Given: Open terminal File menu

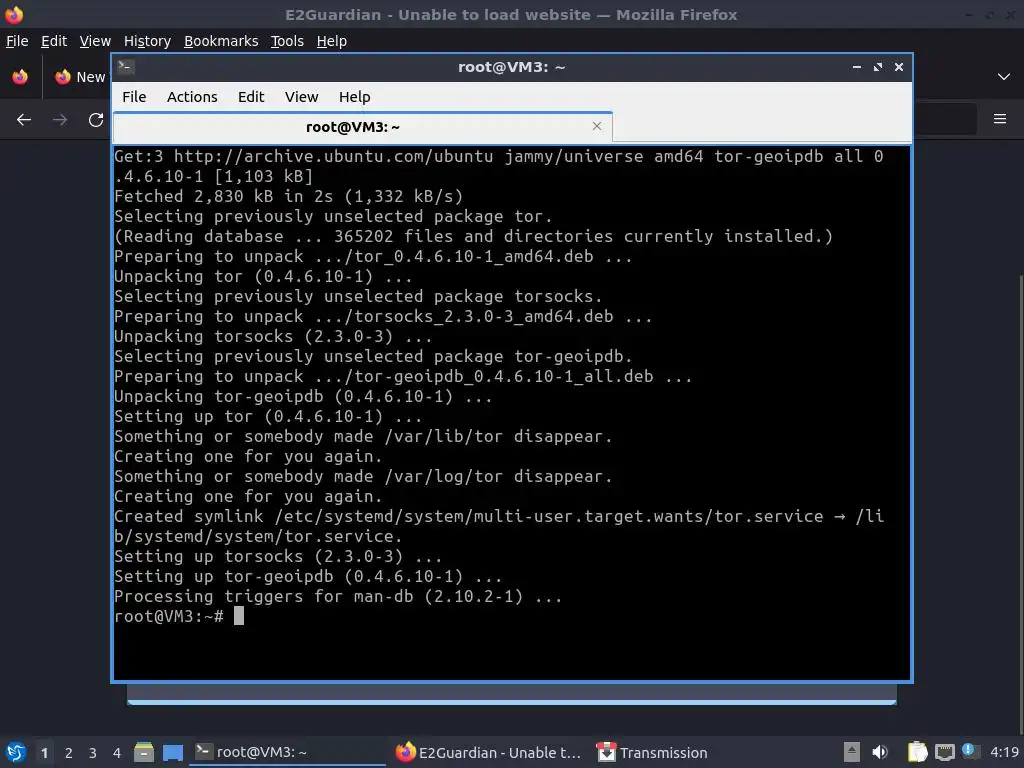Looking at the screenshot, I should coord(134,97).
